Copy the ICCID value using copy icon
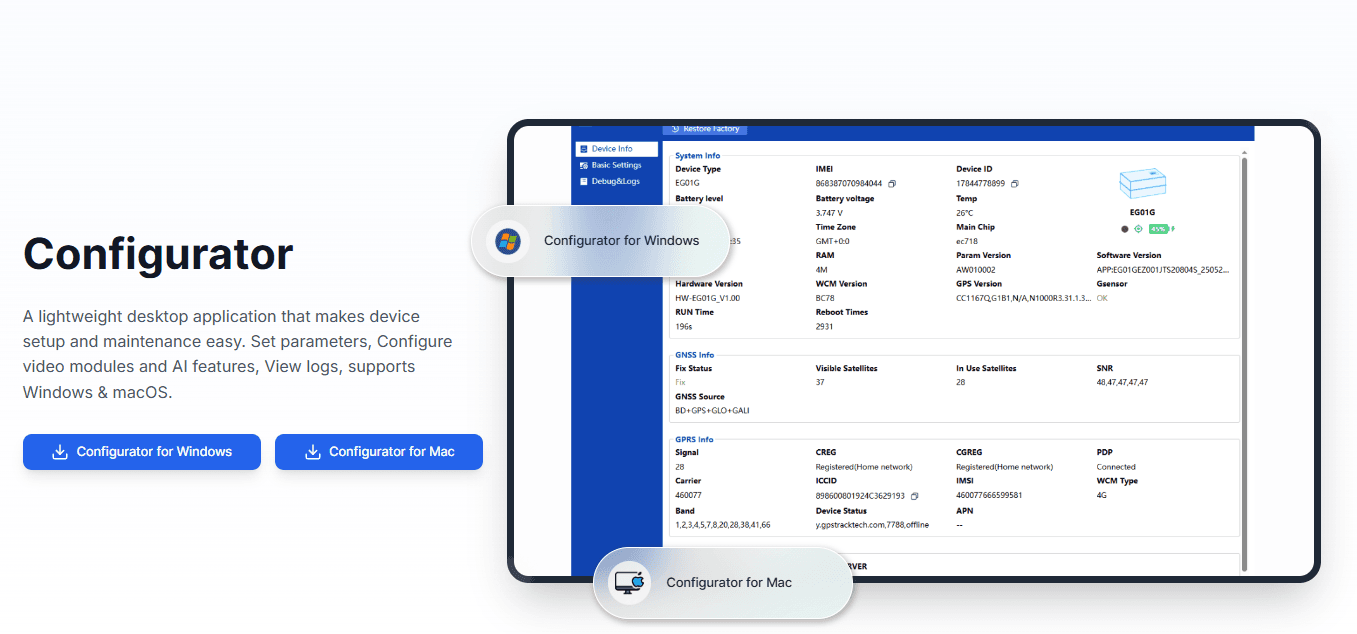Screen dimensions: 1357x634 tap(914, 496)
